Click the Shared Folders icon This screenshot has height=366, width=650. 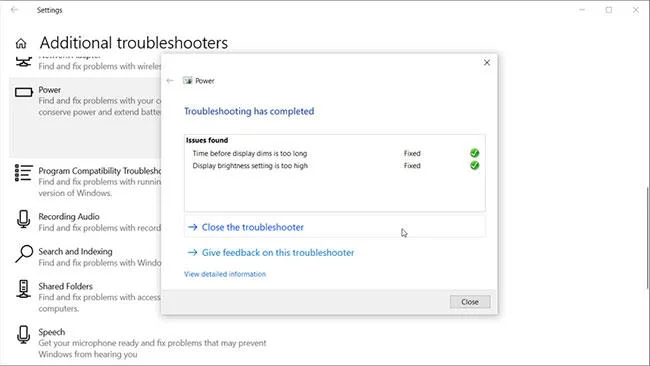24,289
